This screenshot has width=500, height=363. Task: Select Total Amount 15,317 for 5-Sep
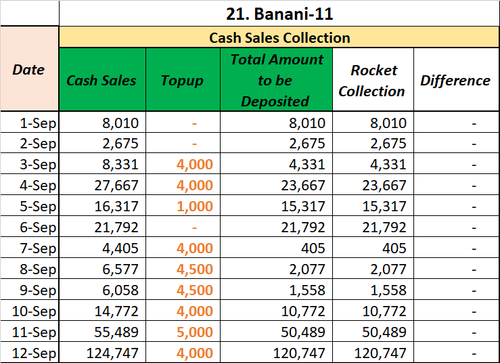click(276, 206)
